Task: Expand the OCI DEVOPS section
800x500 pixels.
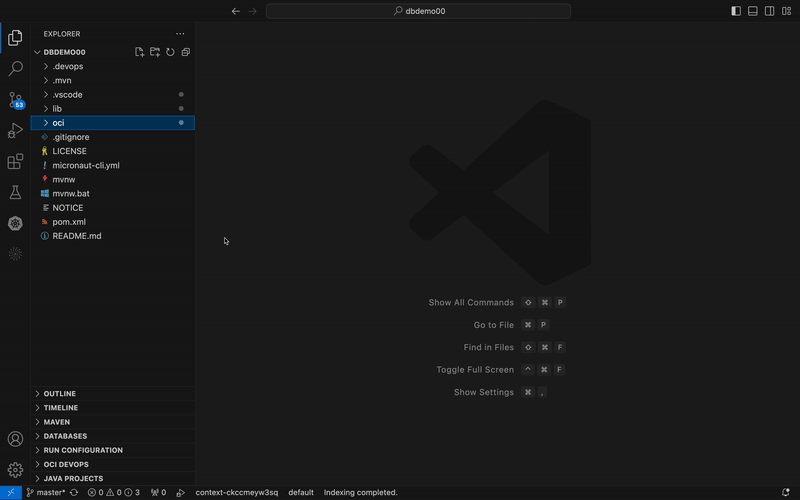Action: 66,464
